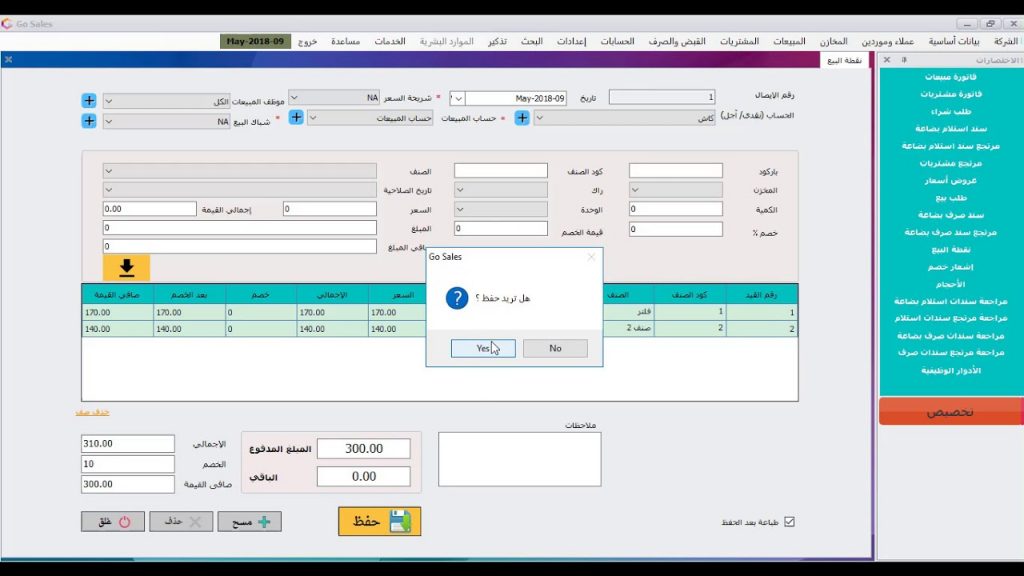Open تاريخ الصلاحية dropdown
Viewport: 1024px width, 576px height.
[x=109, y=190]
